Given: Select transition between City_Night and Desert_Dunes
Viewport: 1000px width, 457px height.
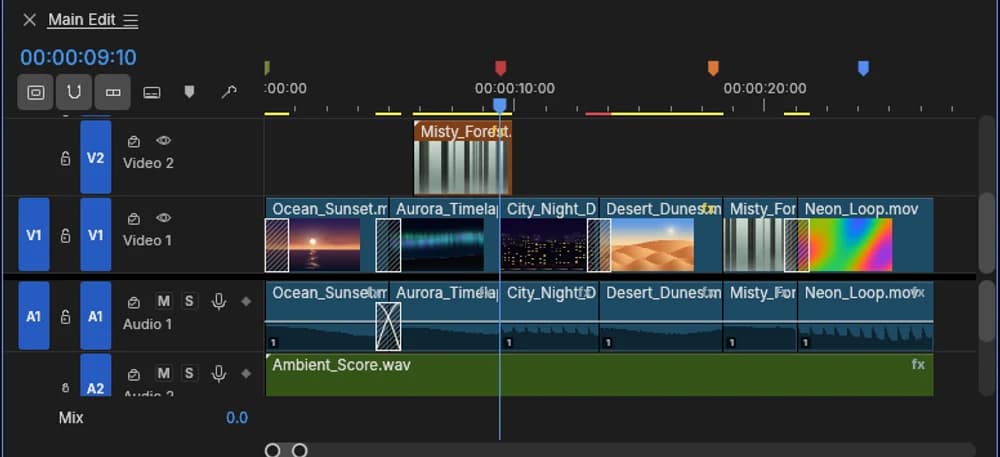Looking at the screenshot, I should [x=599, y=245].
